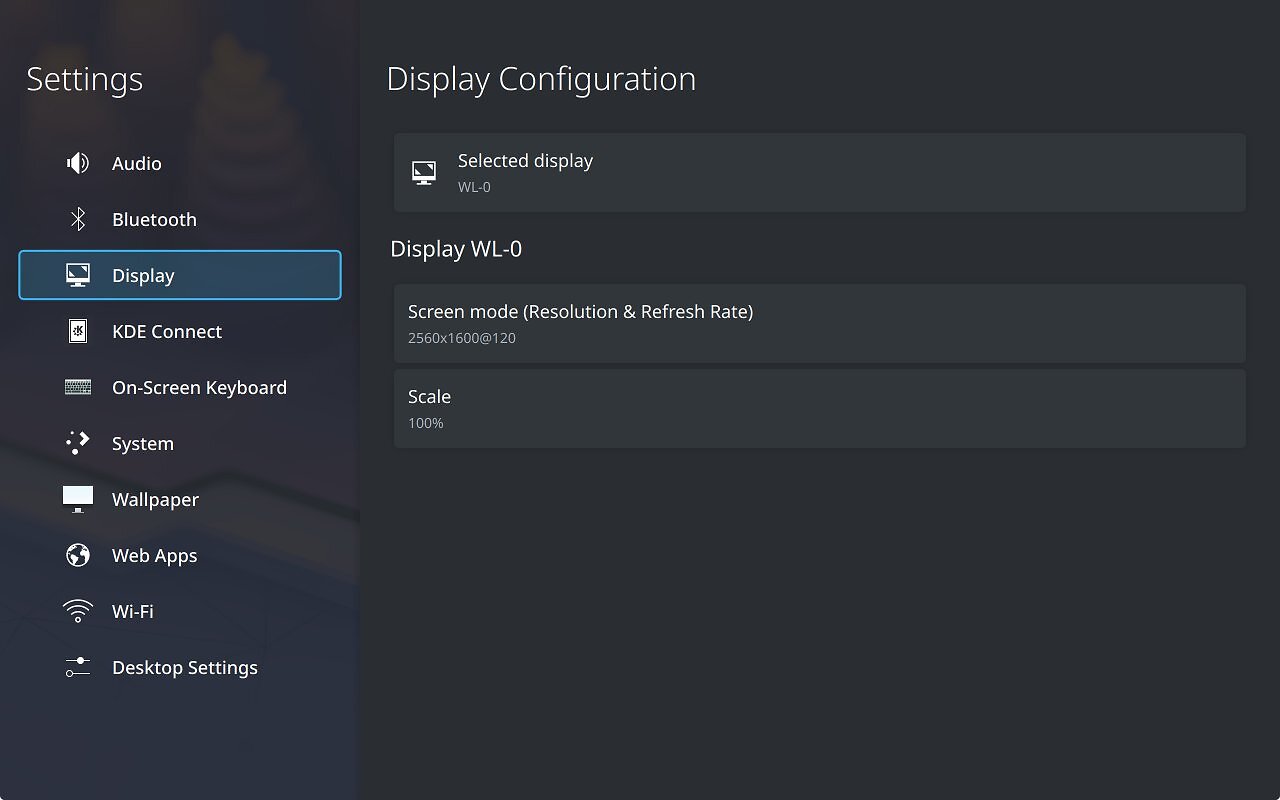1280x800 pixels.
Task: Click the Display Configuration page title
Action: pos(541,79)
